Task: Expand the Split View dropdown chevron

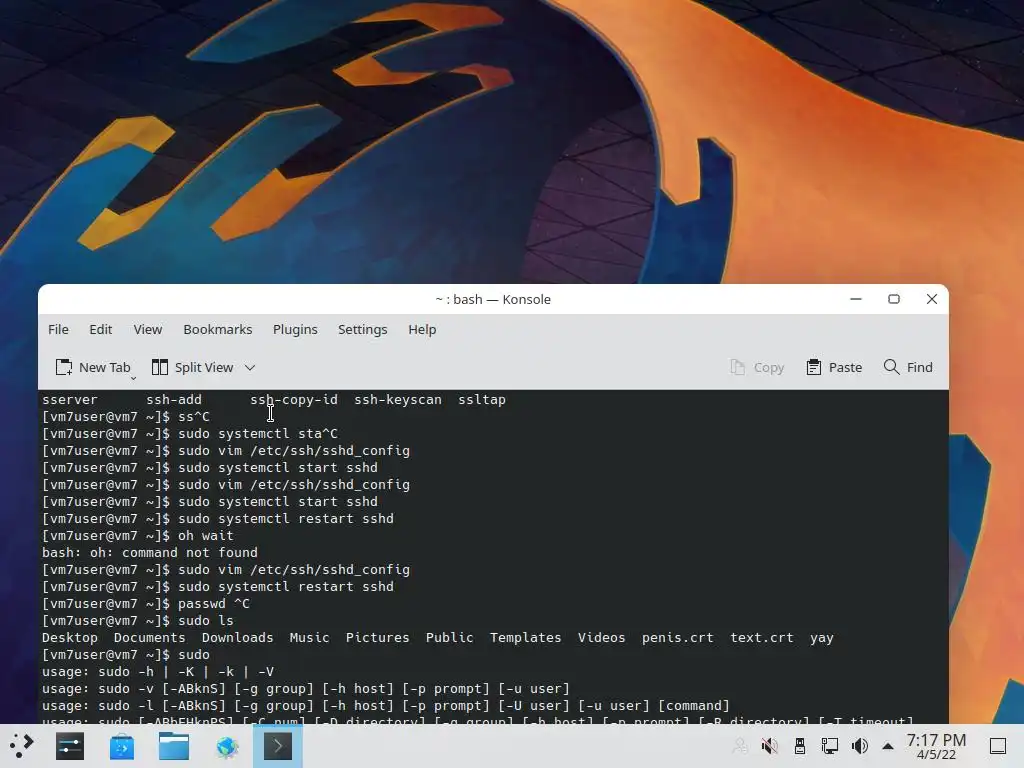Action: click(x=249, y=368)
